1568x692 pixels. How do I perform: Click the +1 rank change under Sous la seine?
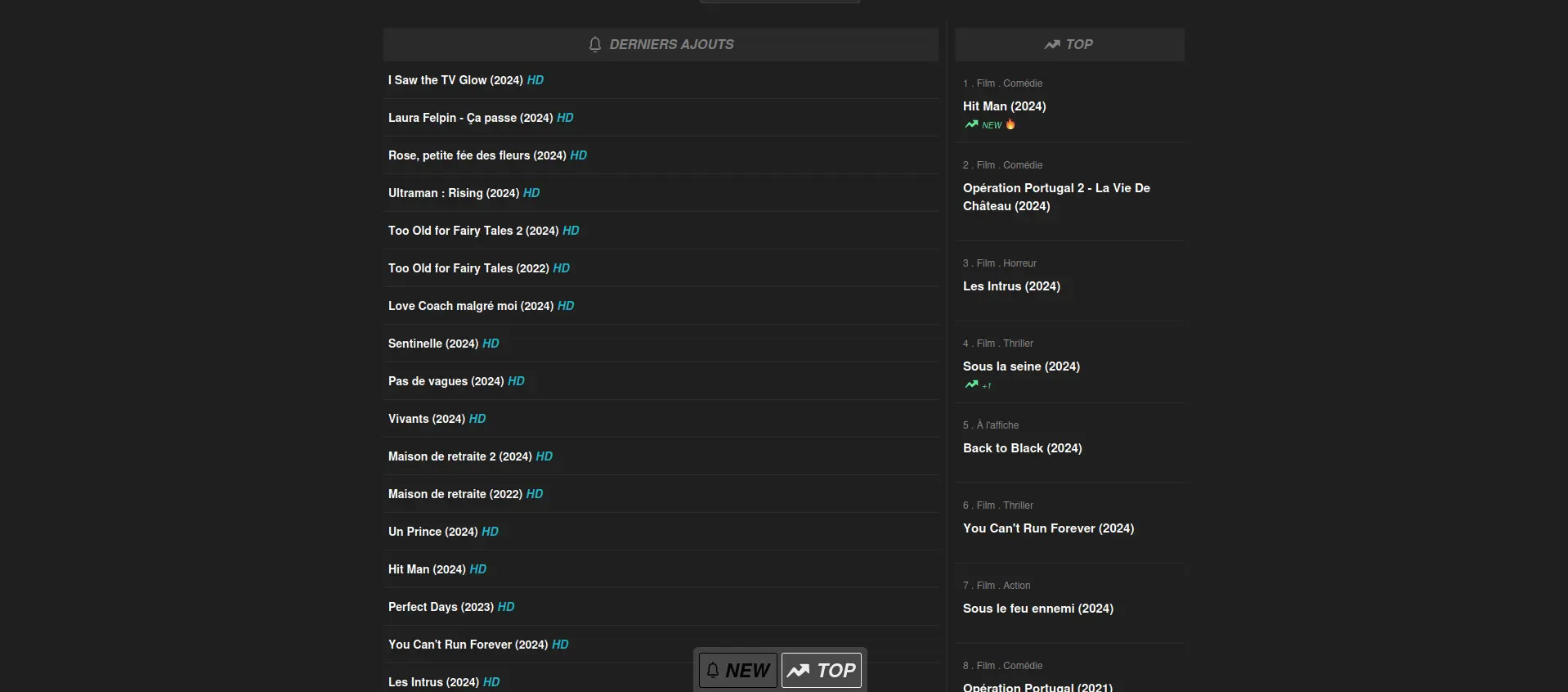click(x=987, y=386)
